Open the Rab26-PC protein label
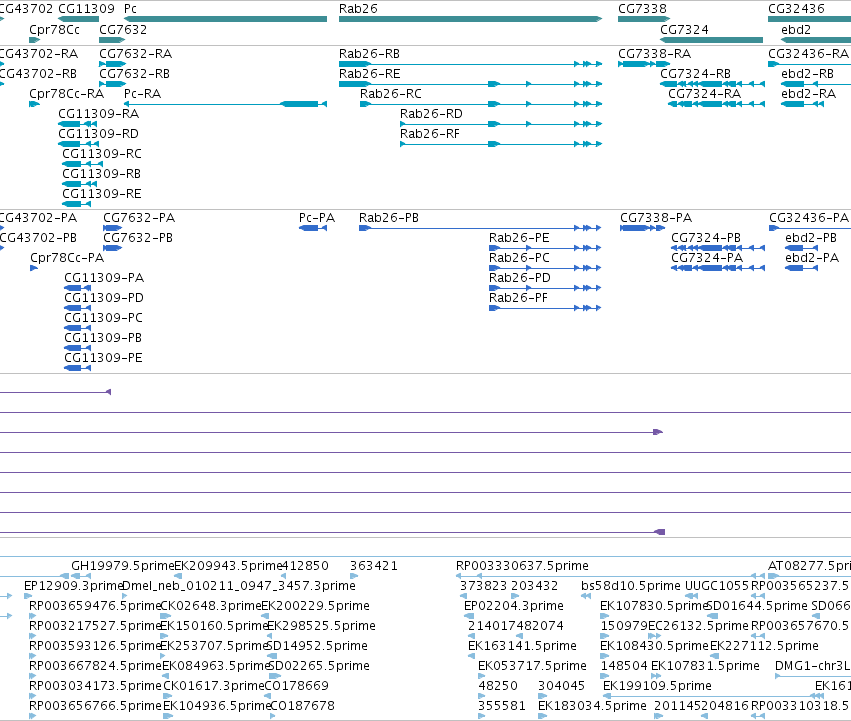Image resolution: width=851 pixels, height=721 pixels. [x=519, y=258]
